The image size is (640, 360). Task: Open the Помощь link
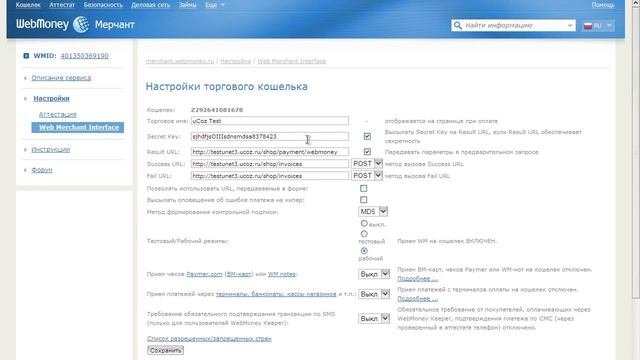603,5
